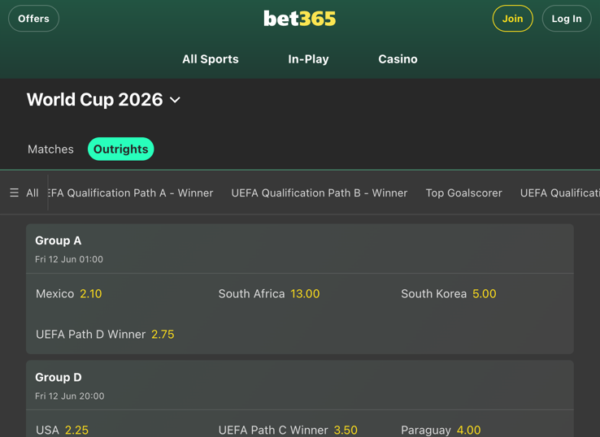The height and width of the screenshot is (437, 600).
Task: Filter by UEFA Qualification Path A - Winner
Action: point(131,193)
